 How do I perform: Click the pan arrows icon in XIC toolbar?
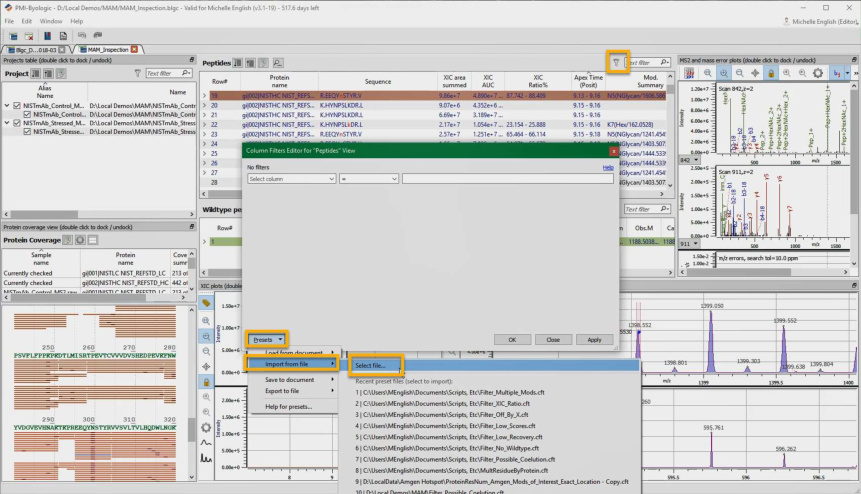coord(206,366)
